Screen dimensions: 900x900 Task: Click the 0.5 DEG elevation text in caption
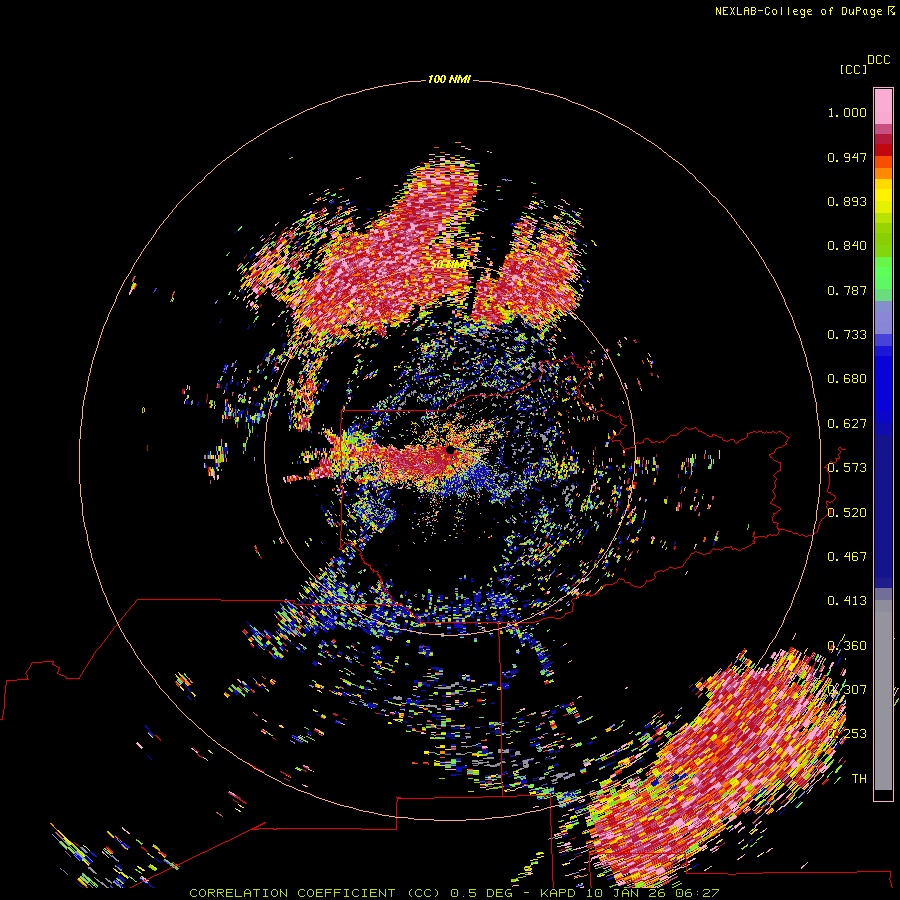click(482, 893)
